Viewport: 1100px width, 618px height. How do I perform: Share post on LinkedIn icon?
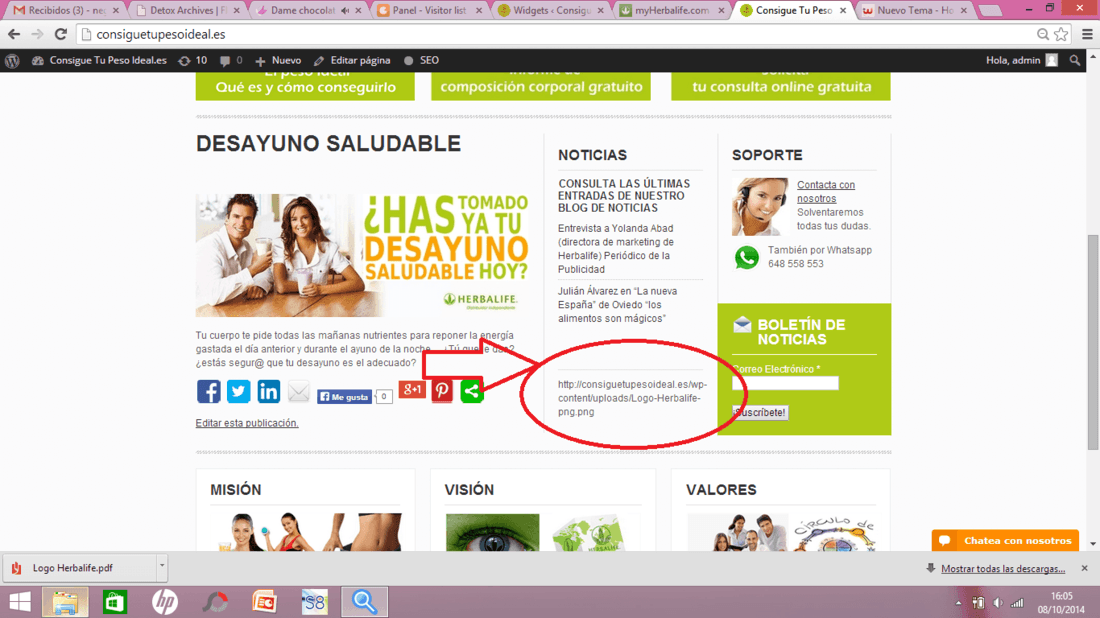269,391
